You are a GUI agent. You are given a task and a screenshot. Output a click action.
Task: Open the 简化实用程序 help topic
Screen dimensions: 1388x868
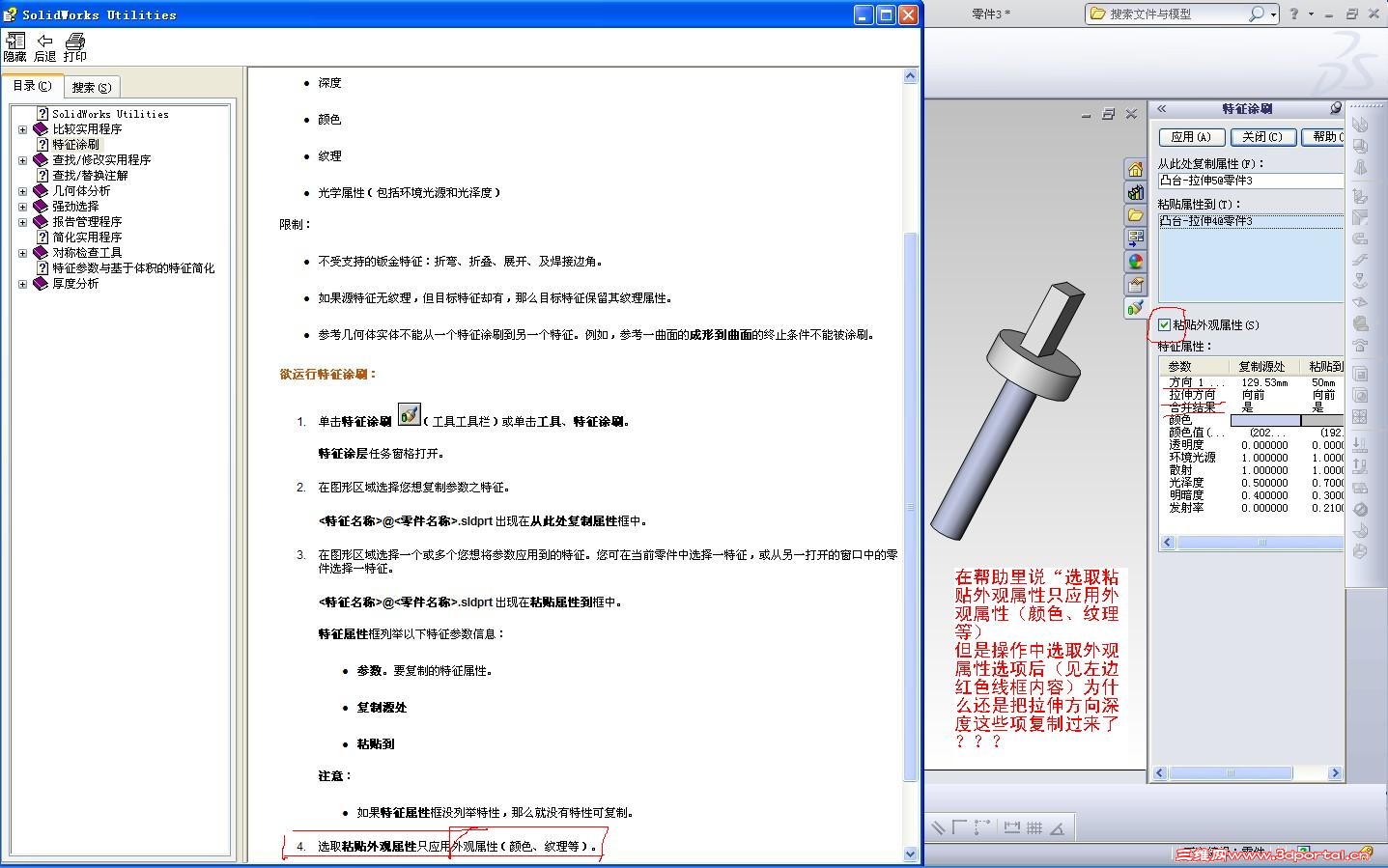click(x=87, y=238)
